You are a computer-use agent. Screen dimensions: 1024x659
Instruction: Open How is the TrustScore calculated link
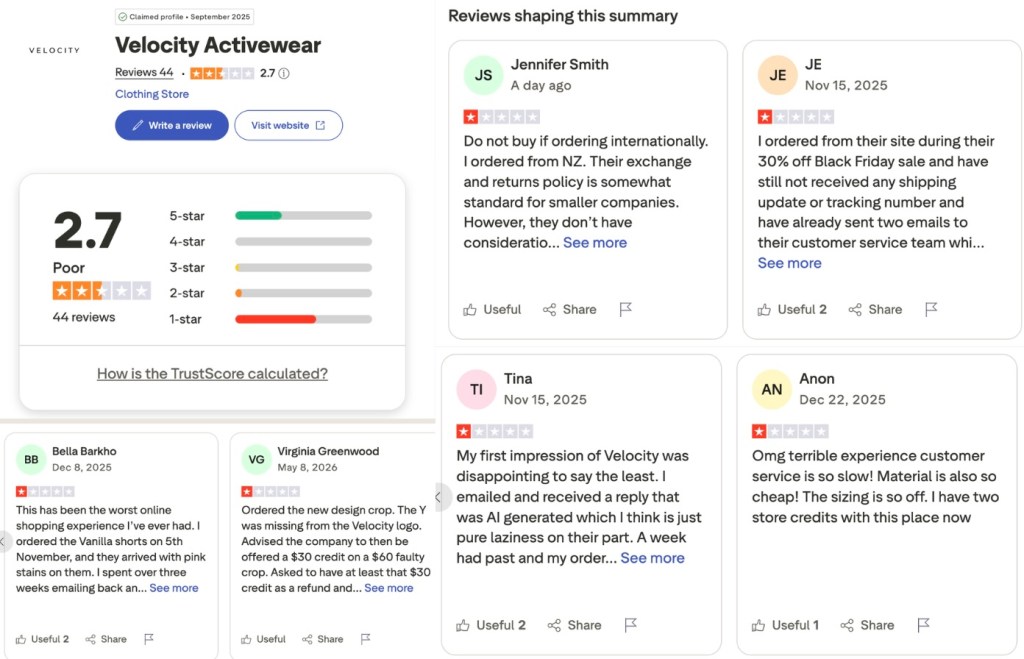pos(212,374)
